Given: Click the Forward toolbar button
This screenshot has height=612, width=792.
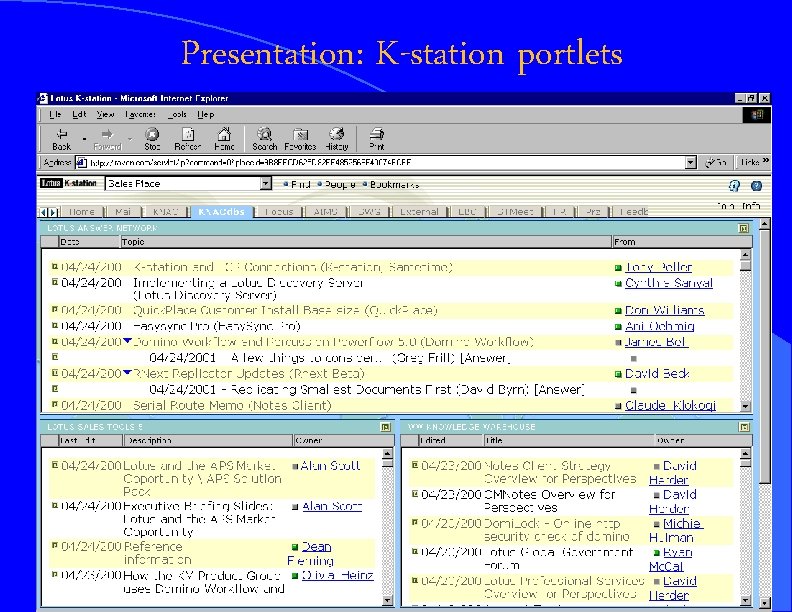Looking at the screenshot, I should pyautogui.click(x=107, y=139).
